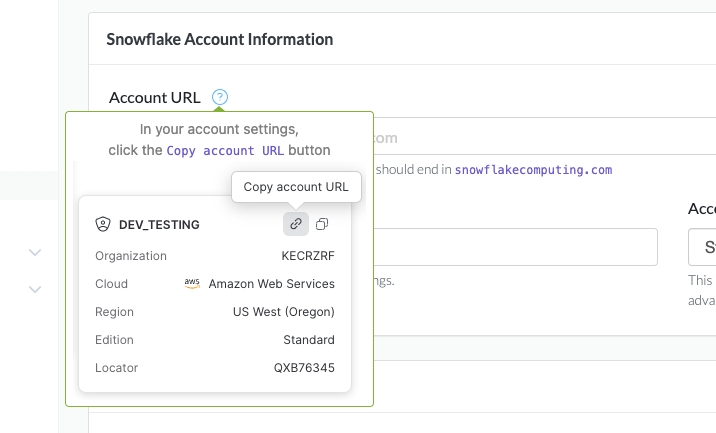The height and width of the screenshot is (433, 716).
Task: Click the Snowflake Account Information heading
Action: (220, 39)
